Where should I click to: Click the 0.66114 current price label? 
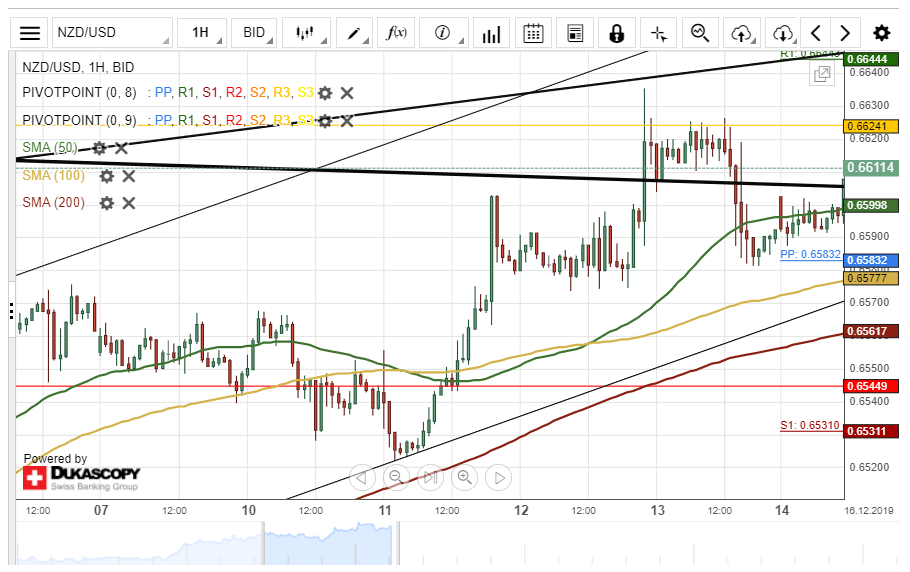pos(871,168)
